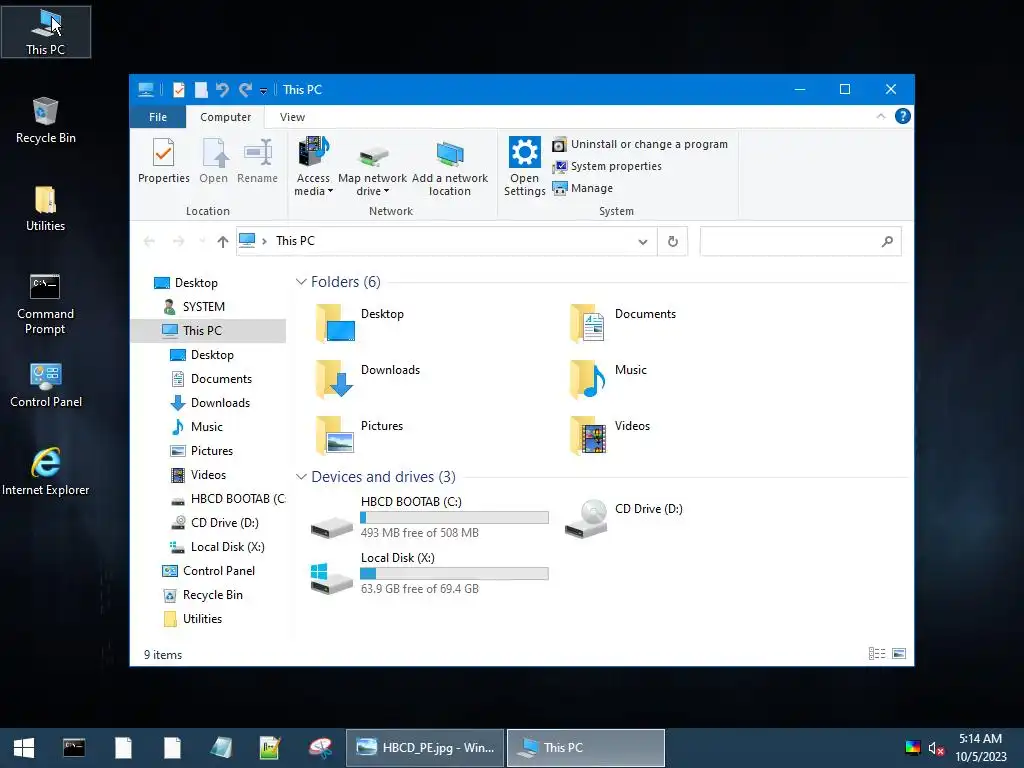
Task: Select the HBCD BOOTAB (C:) drive
Action: pyautogui.click(x=430, y=517)
